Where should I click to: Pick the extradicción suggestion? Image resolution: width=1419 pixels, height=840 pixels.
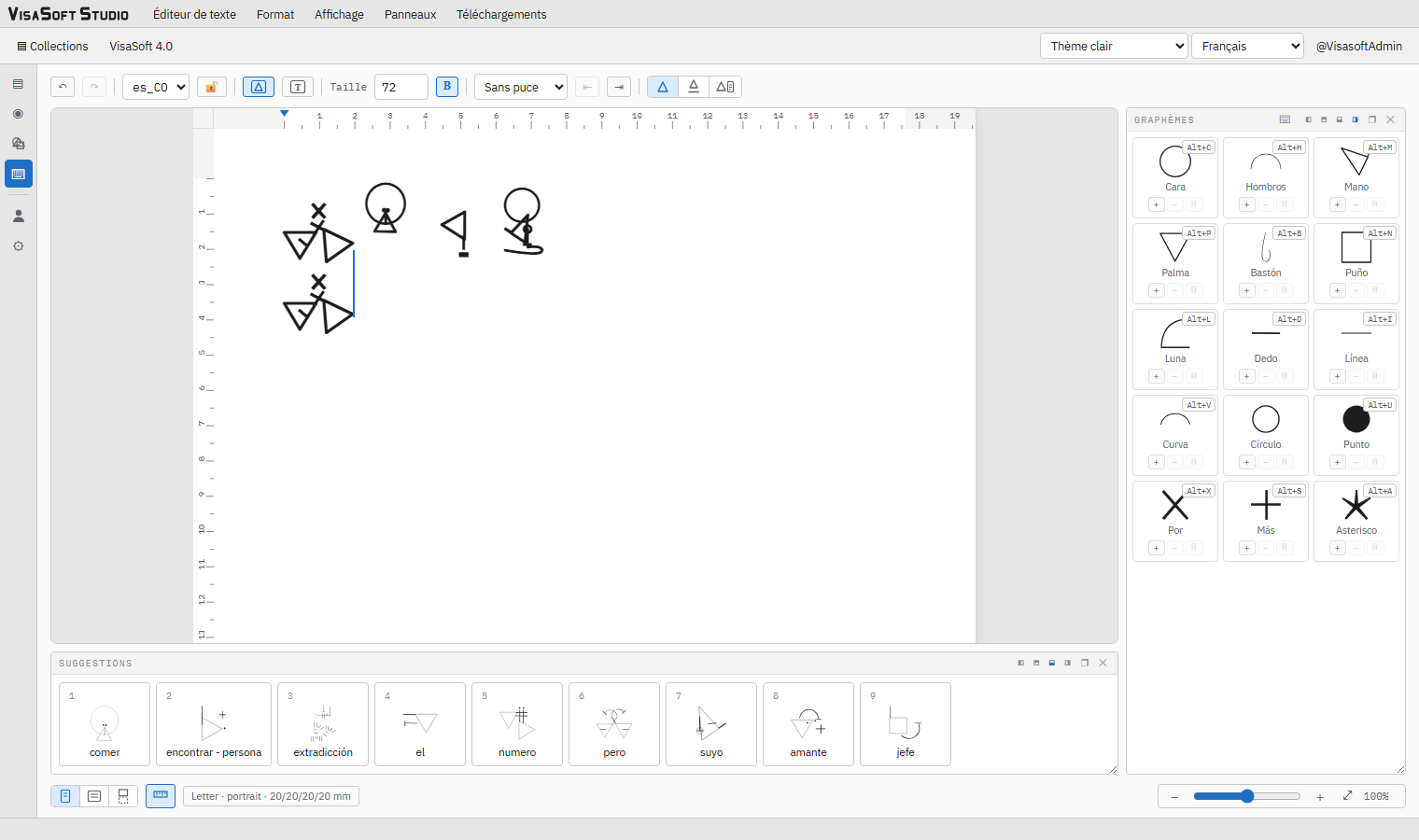323,724
